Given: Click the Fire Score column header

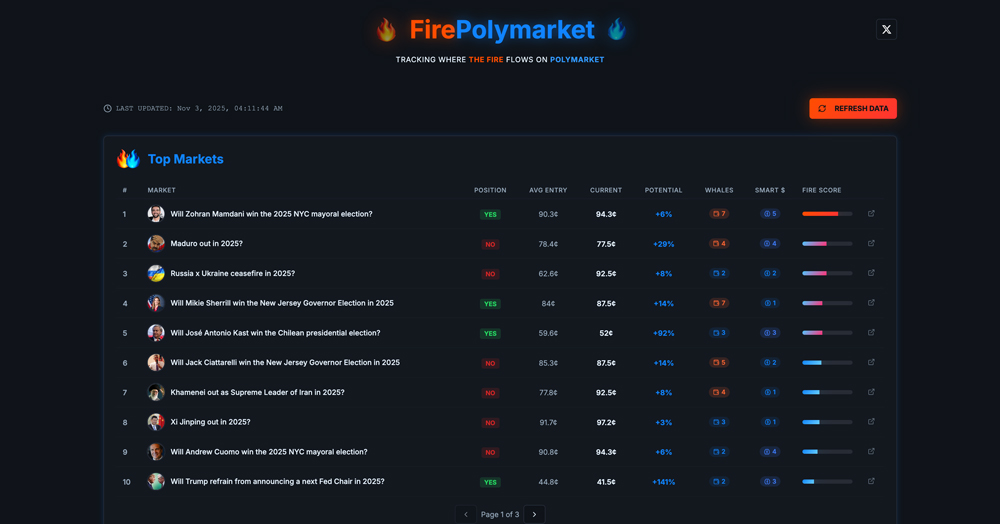Looking at the screenshot, I should 821,190.
